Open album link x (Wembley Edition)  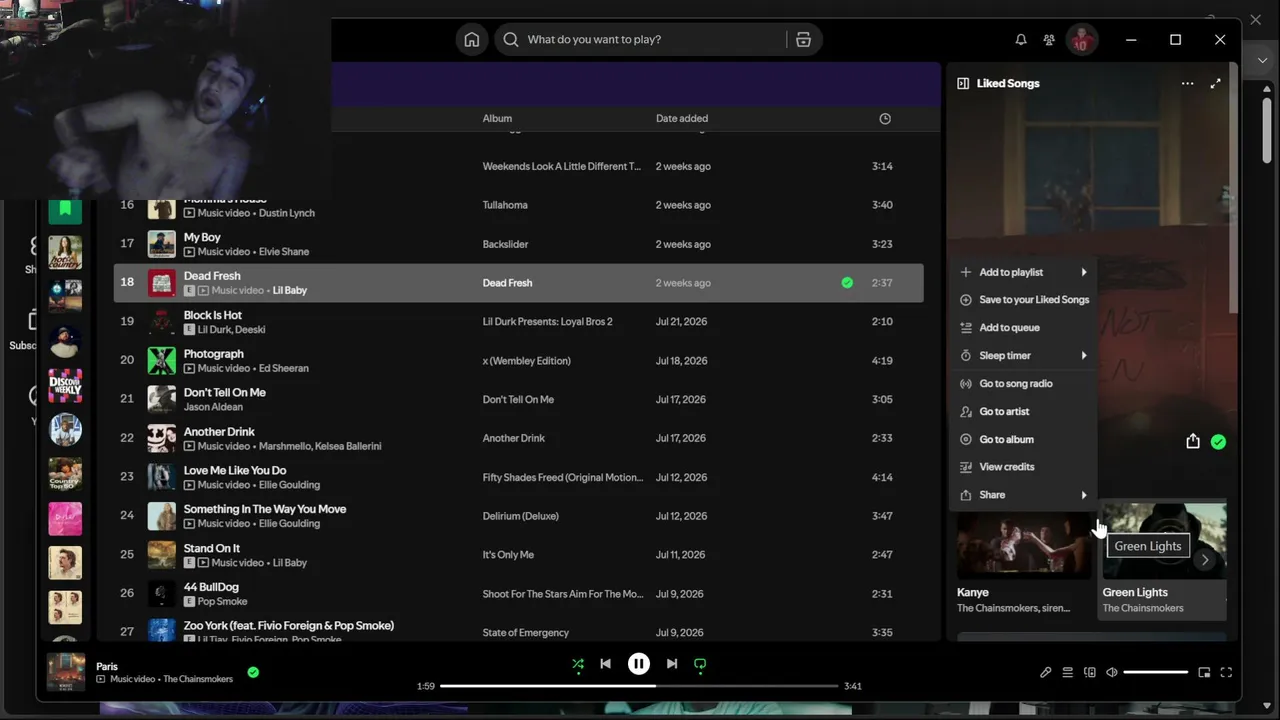527,361
